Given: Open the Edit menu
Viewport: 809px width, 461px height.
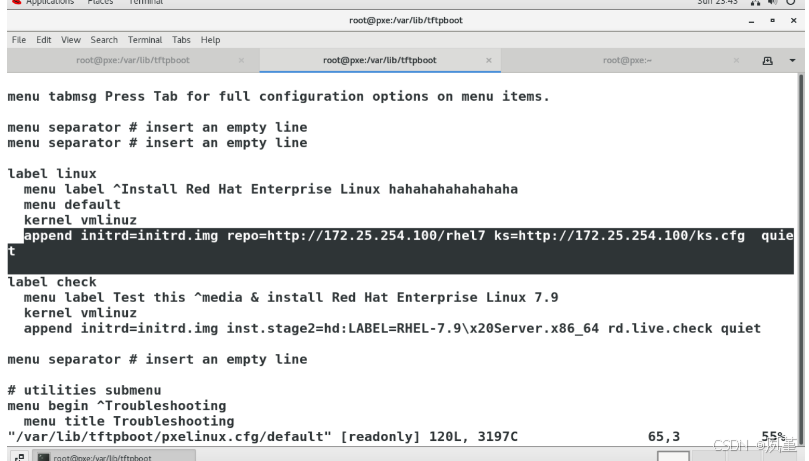Looking at the screenshot, I should (x=43, y=40).
